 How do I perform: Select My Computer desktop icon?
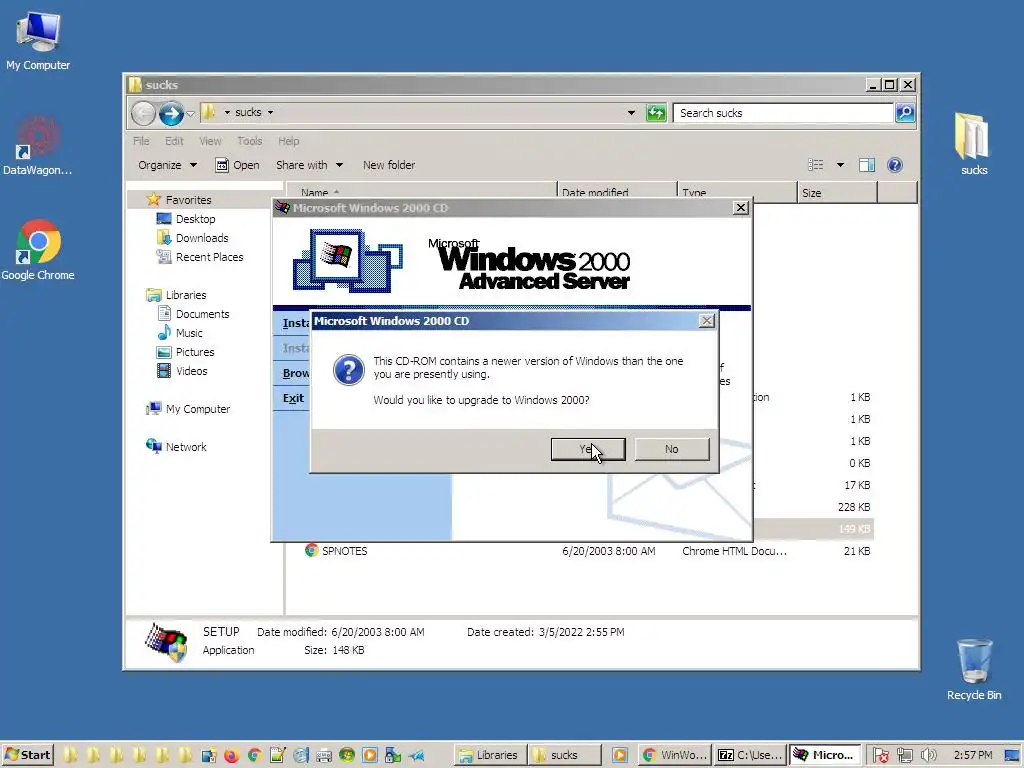point(38,41)
